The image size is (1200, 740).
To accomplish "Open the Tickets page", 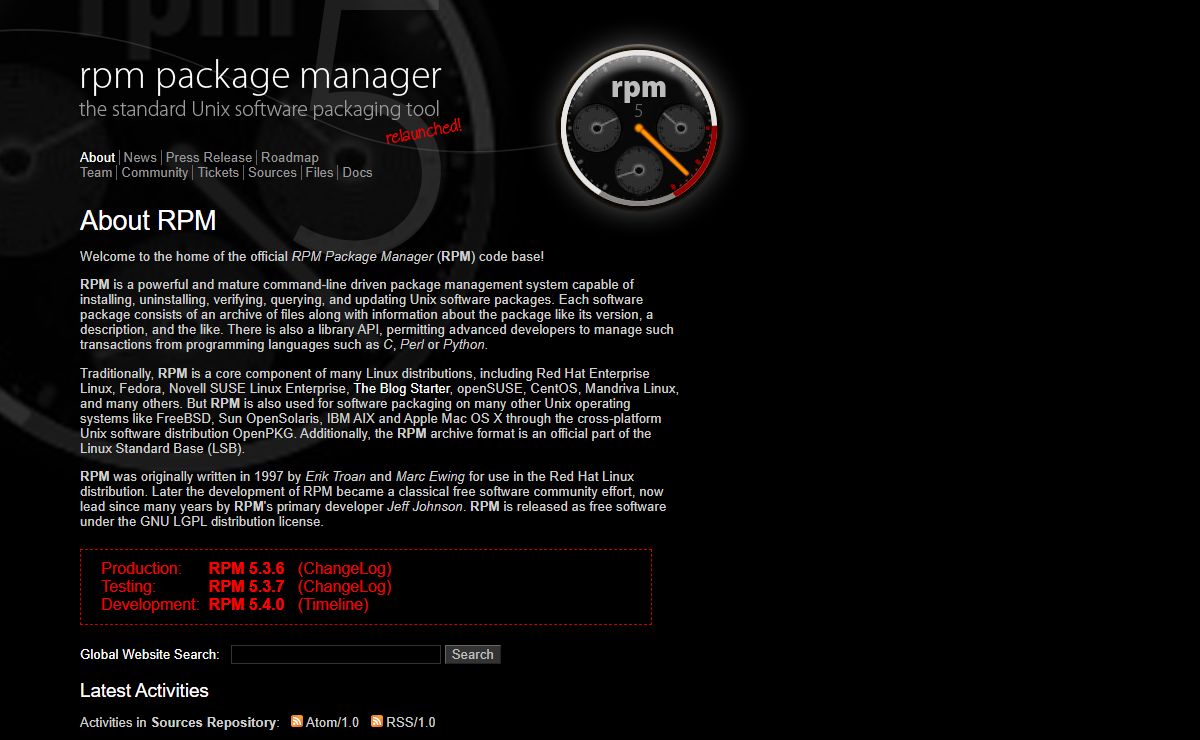I will [x=218, y=172].
